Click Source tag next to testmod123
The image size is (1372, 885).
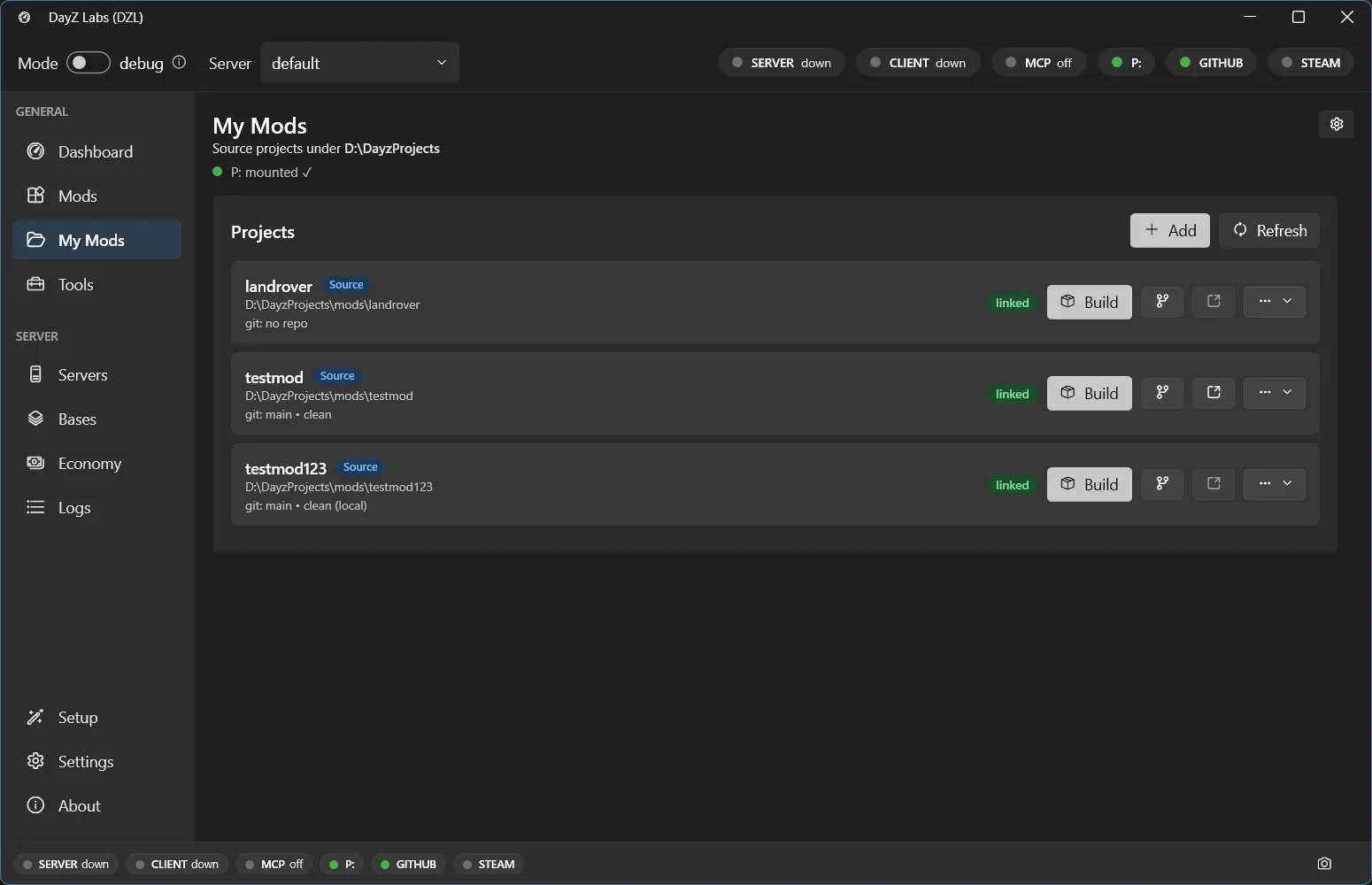pos(360,467)
